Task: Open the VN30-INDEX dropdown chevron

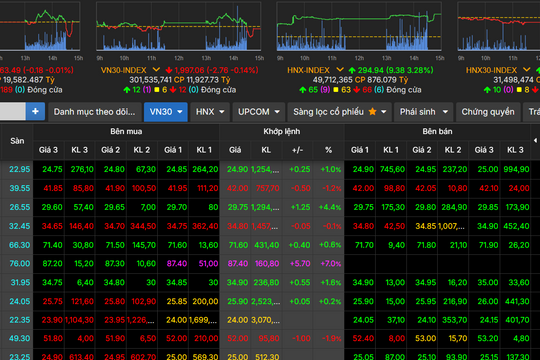Action: point(156,70)
